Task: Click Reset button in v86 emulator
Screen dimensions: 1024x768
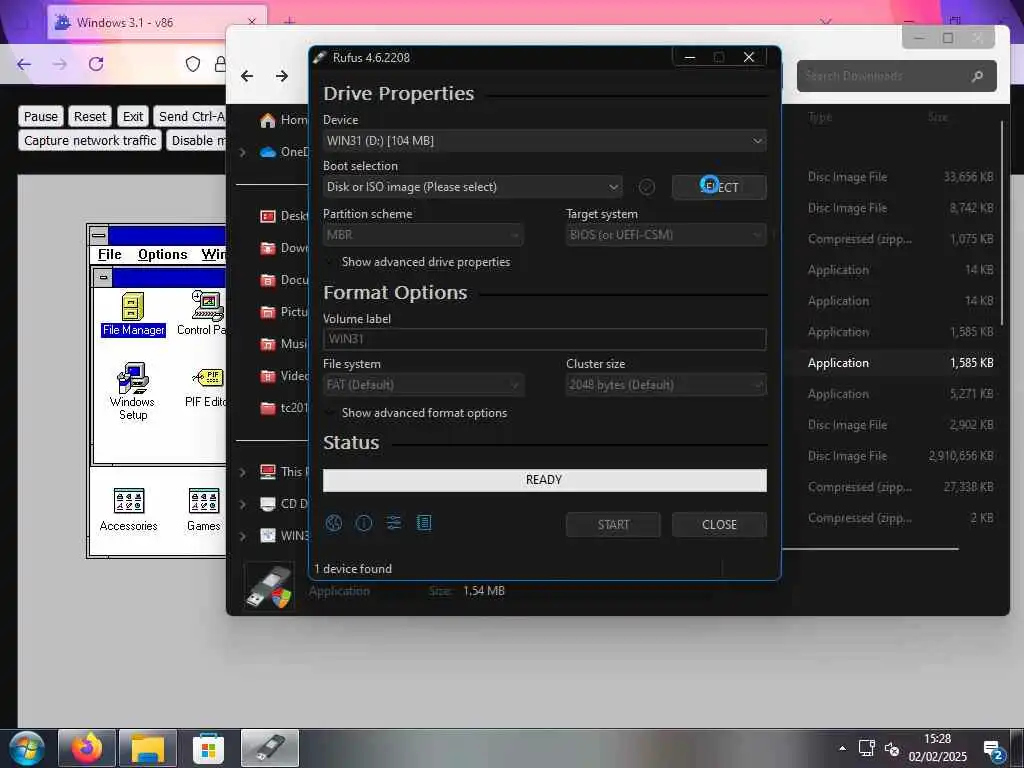Action: pyautogui.click(x=90, y=117)
